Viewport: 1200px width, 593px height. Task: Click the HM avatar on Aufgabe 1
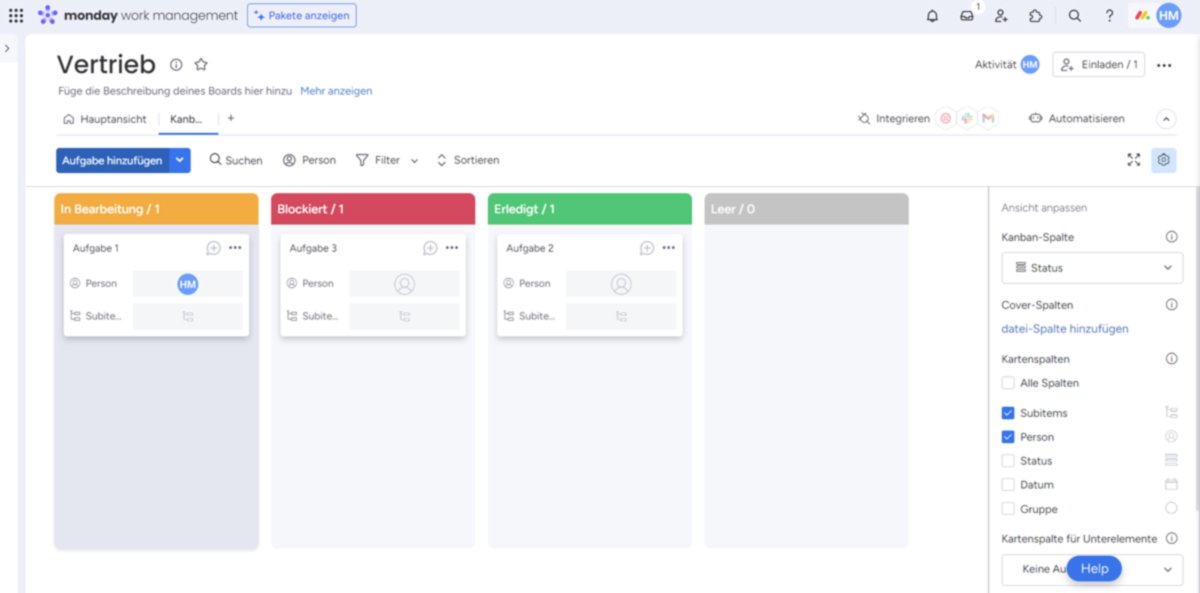(x=187, y=284)
